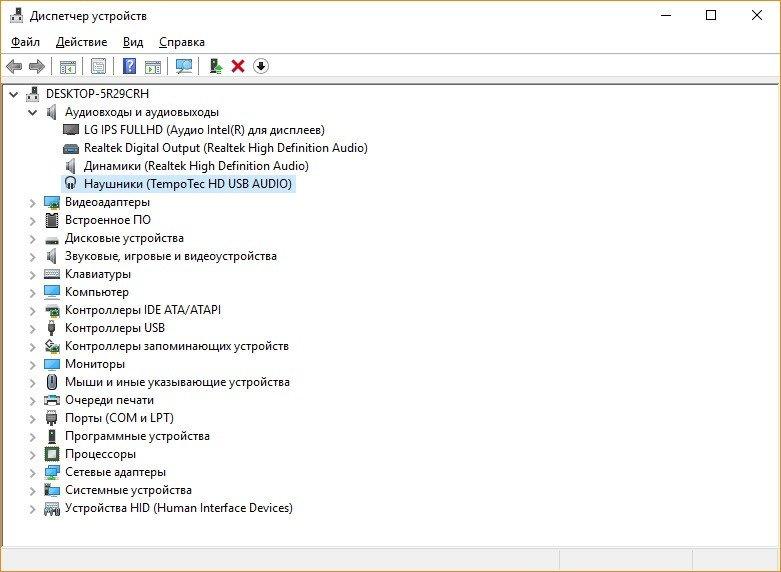Click the Update driver toolbar icon
The height and width of the screenshot is (572, 781).
pyautogui.click(x=215, y=66)
